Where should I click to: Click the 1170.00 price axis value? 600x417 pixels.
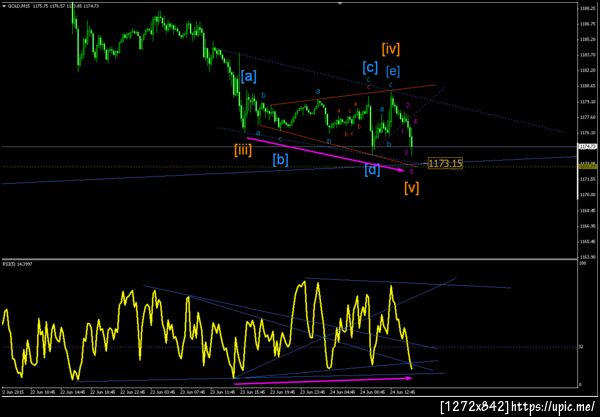click(588, 195)
